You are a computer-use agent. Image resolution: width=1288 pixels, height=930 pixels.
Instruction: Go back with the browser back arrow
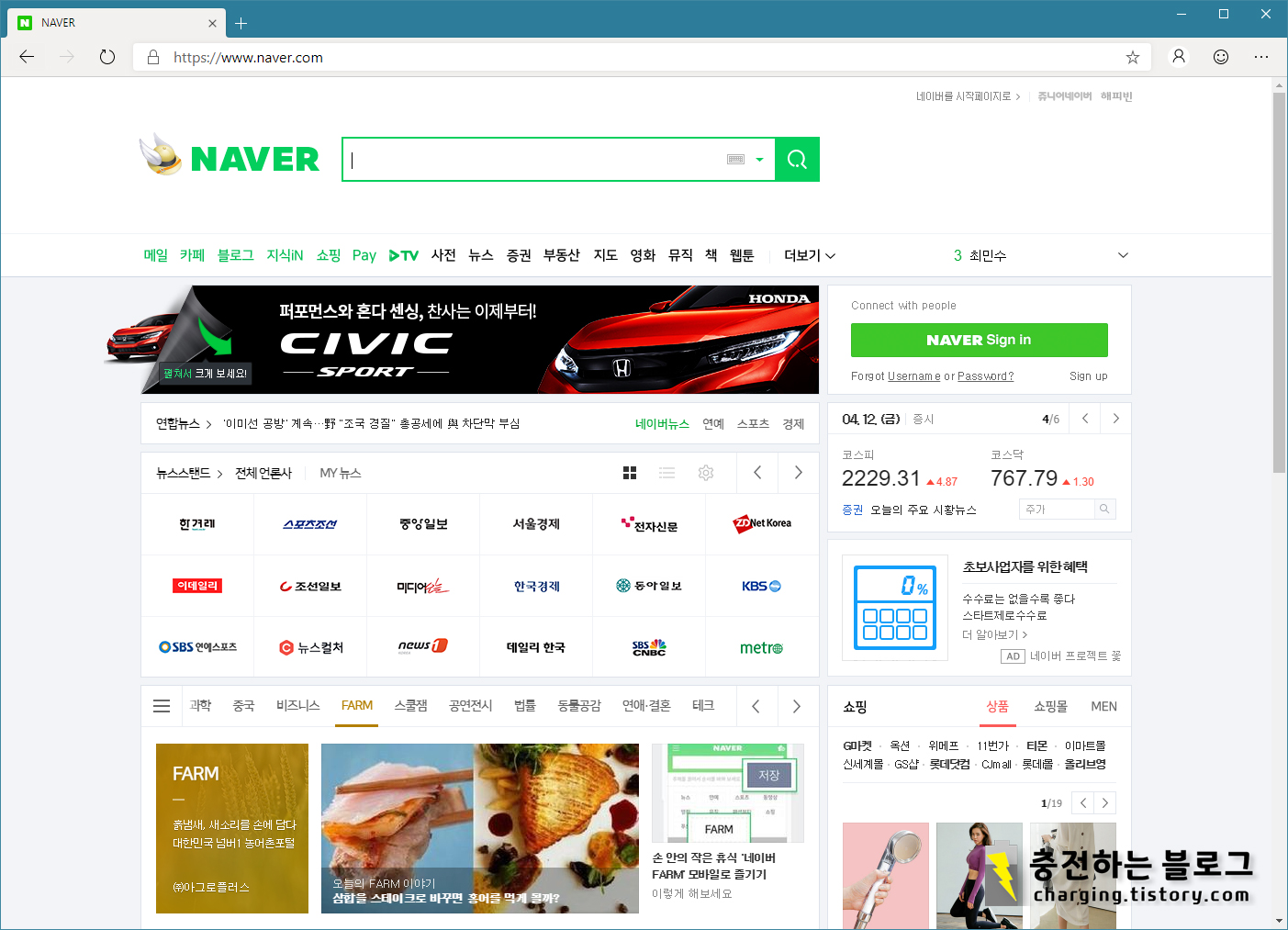pyautogui.click(x=27, y=57)
